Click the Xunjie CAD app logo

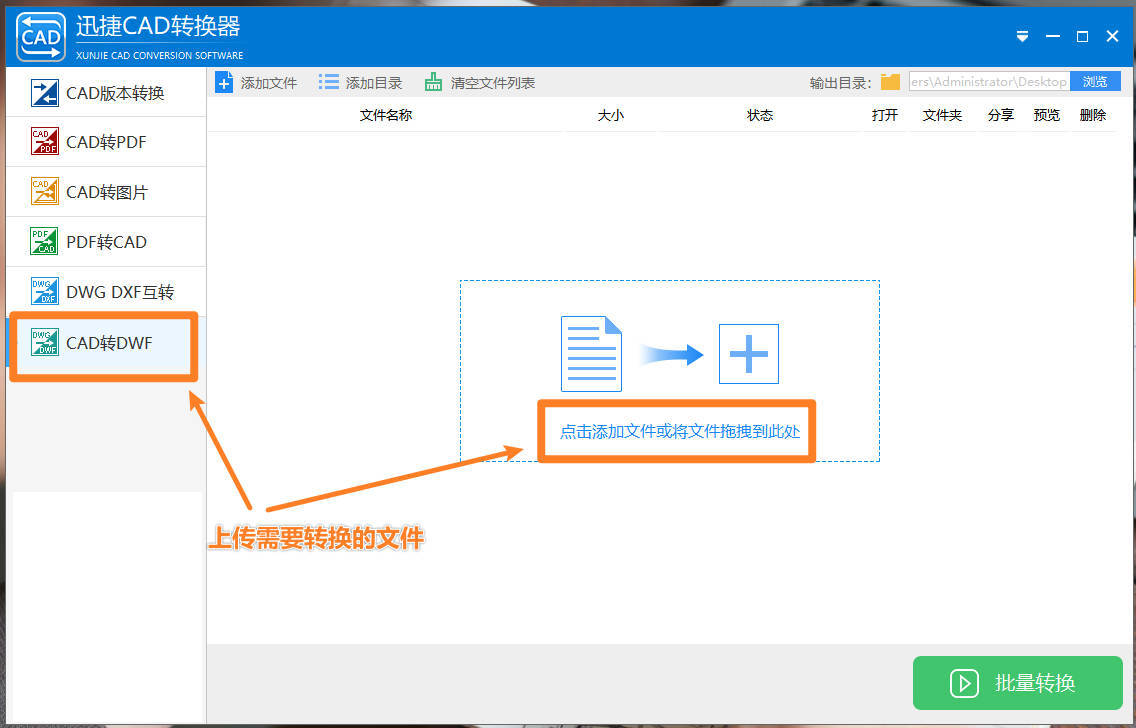point(41,37)
